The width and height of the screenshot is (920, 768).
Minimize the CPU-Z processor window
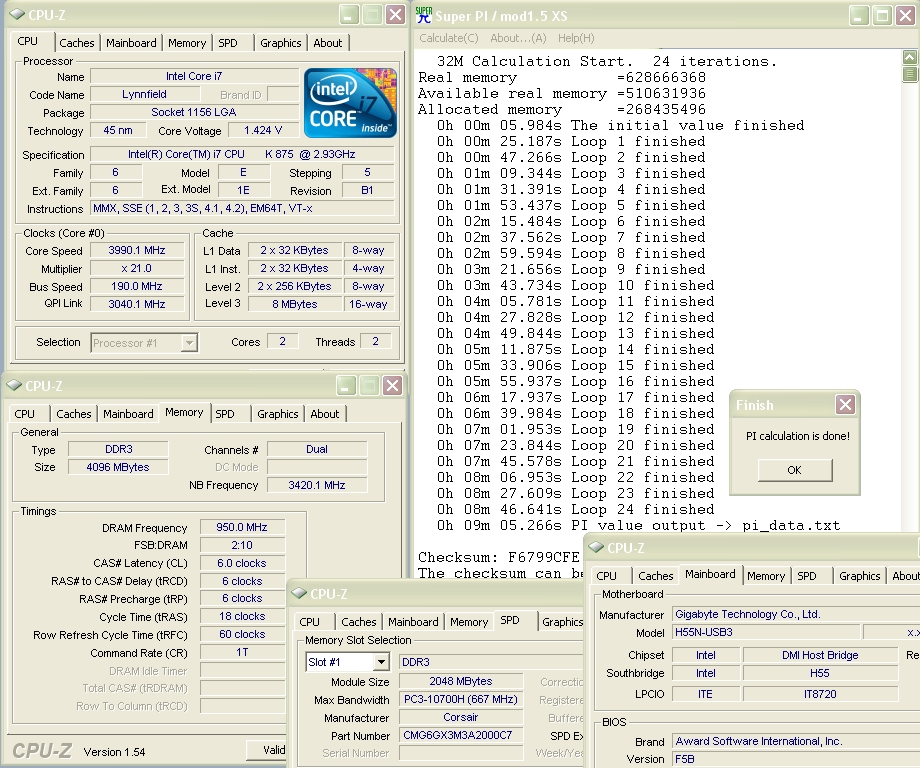point(349,15)
